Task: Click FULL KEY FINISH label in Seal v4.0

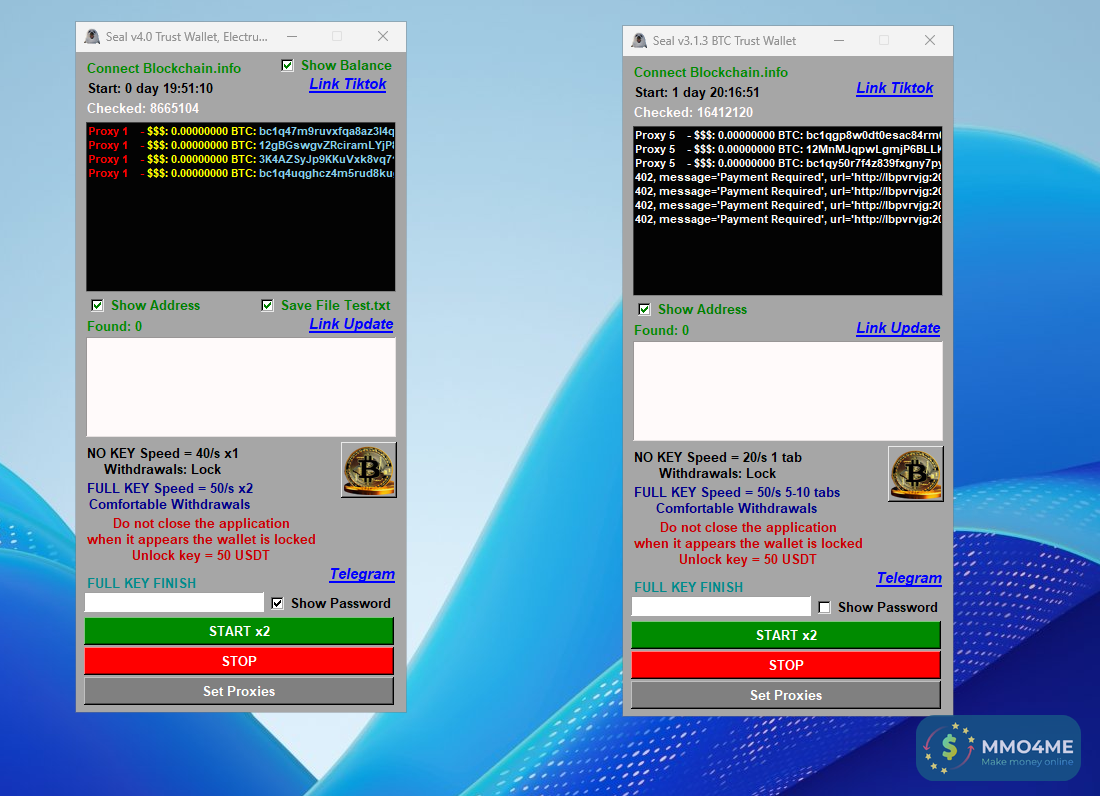Action: (x=142, y=583)
